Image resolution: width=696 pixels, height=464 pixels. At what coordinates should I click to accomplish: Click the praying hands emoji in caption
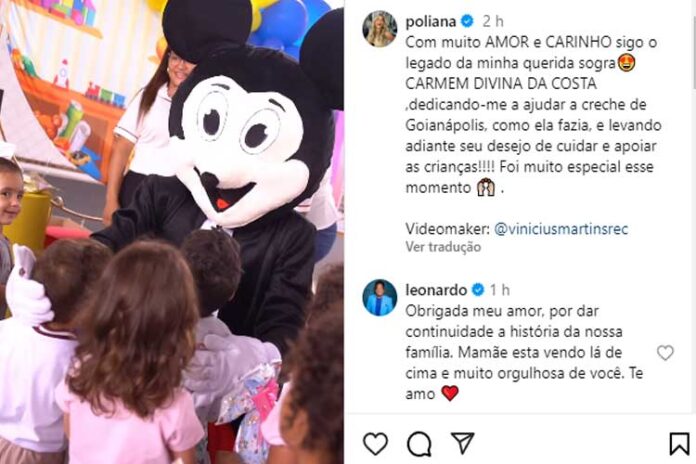(x=486, y=187)
